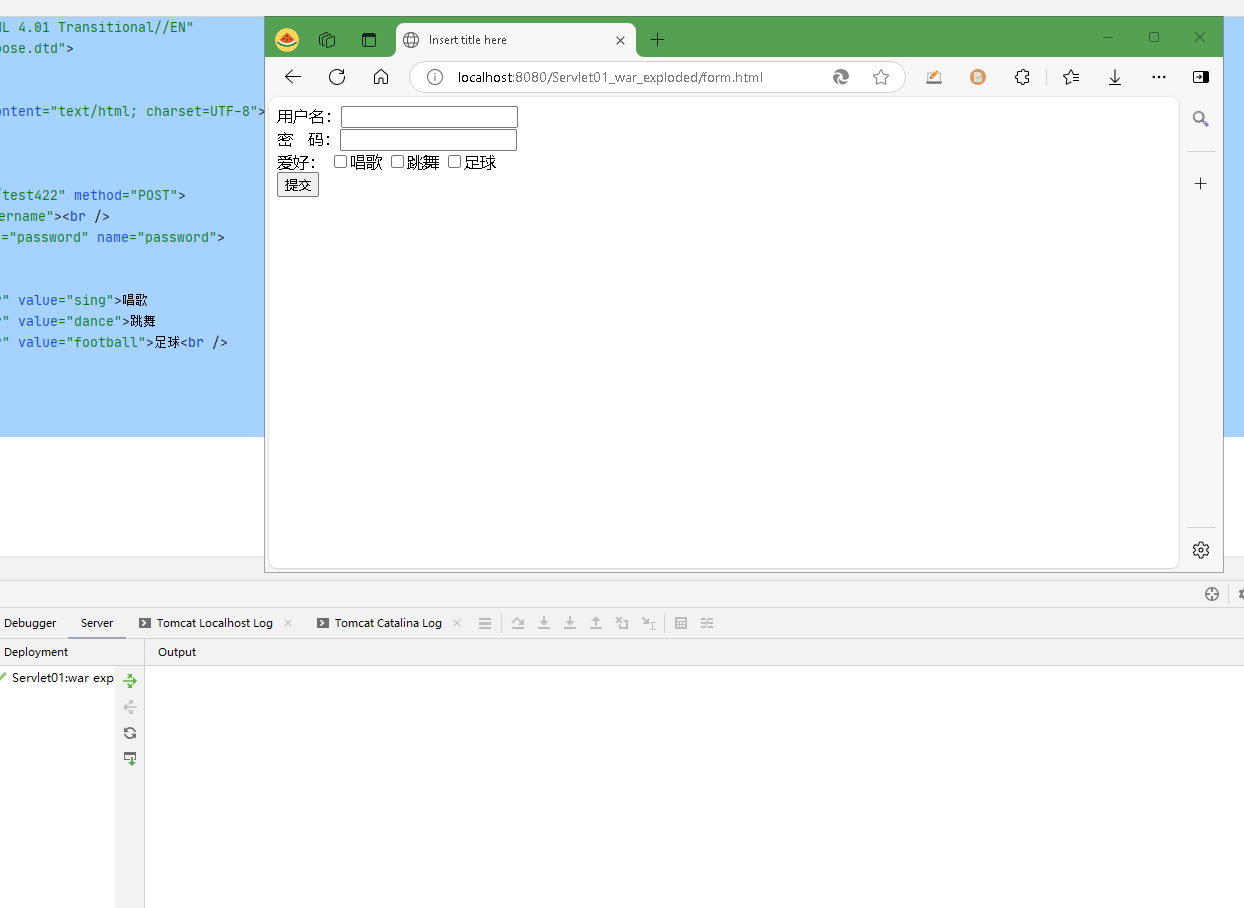Image resolution: width=1244 pixels, height=908 pixels.
Task: Open a new browser tab
Action: (x=657, y=40)
